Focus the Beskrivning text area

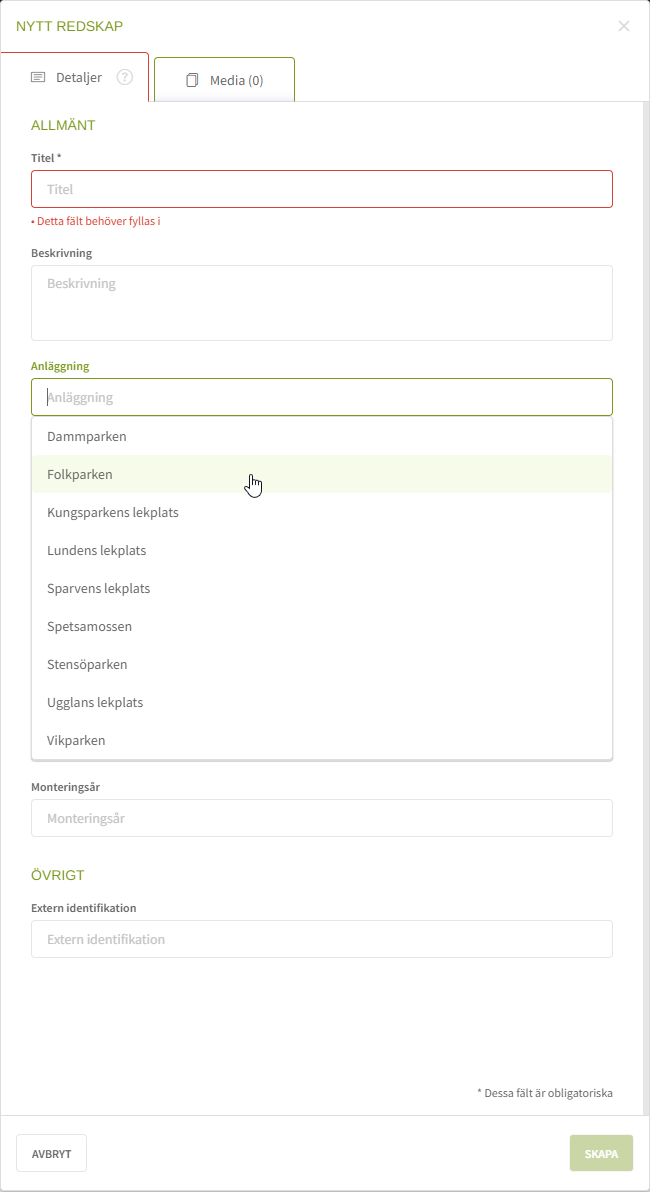(321, 303)
